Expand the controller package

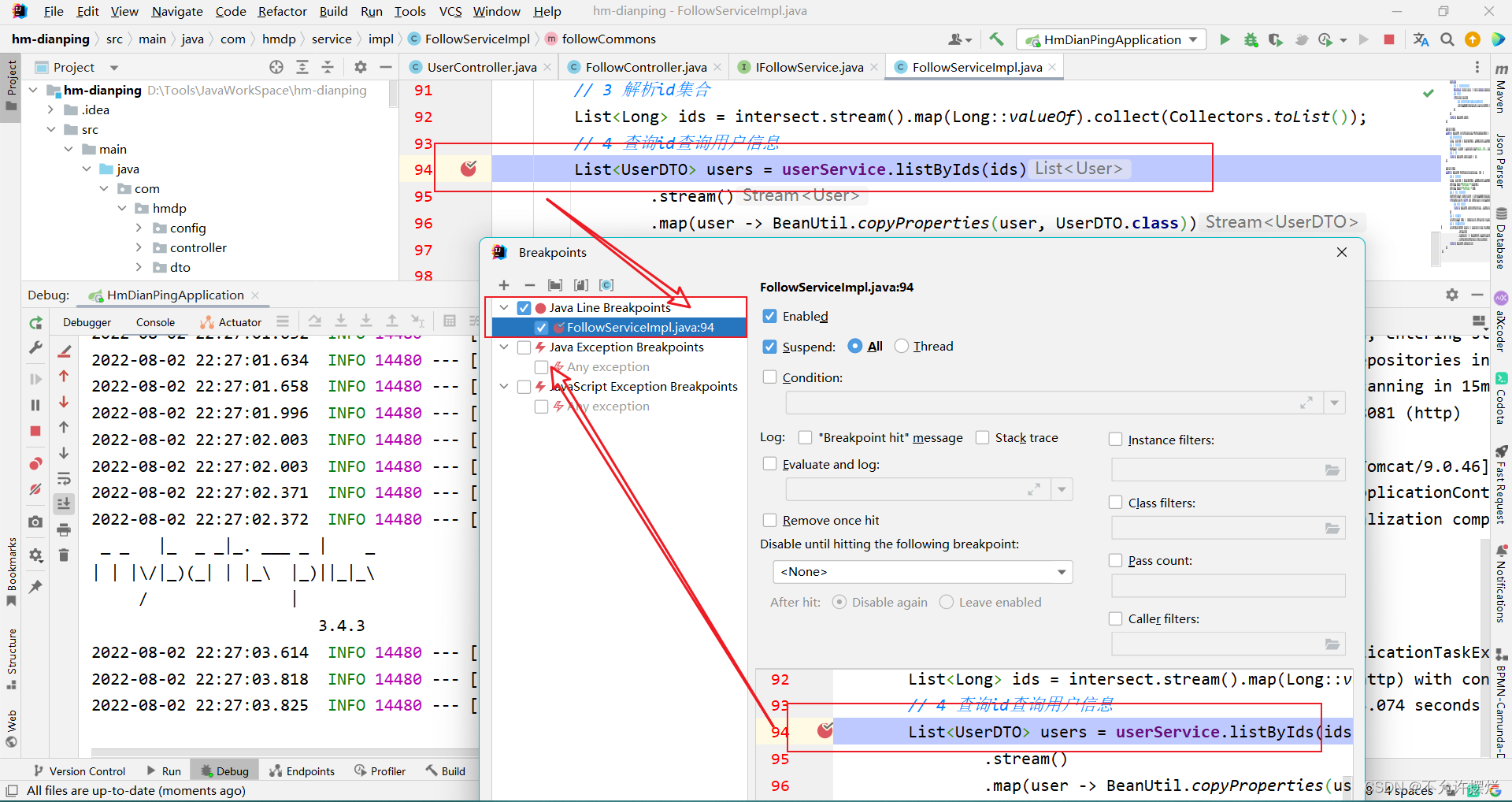tap(139, 247)
